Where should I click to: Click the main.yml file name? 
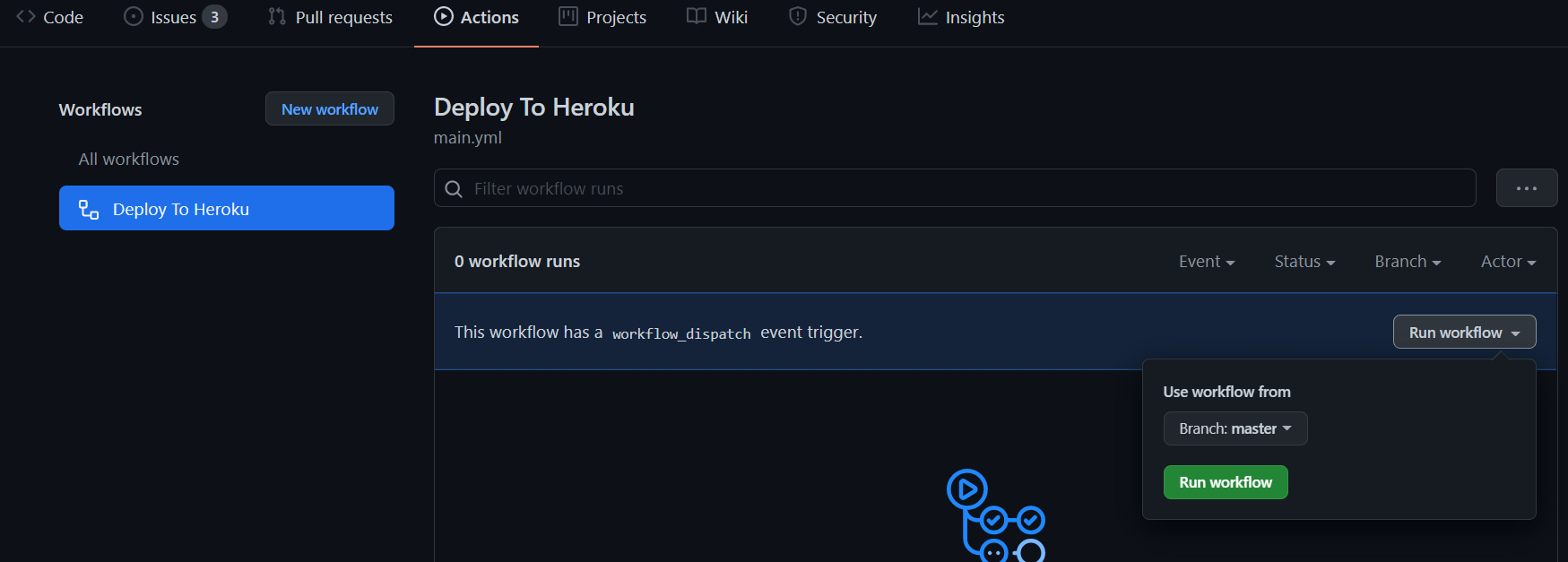468,138
